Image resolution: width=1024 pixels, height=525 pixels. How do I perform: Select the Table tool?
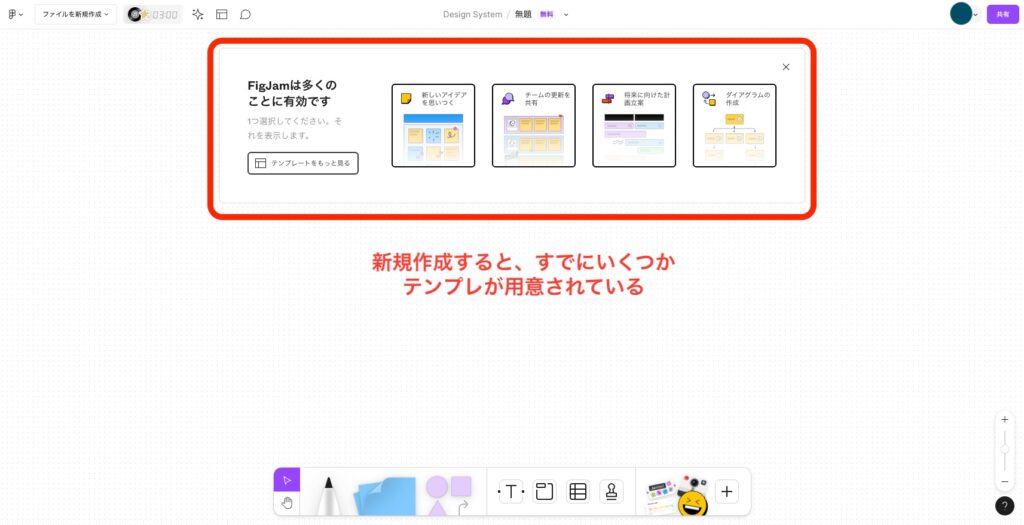point(578,492)
